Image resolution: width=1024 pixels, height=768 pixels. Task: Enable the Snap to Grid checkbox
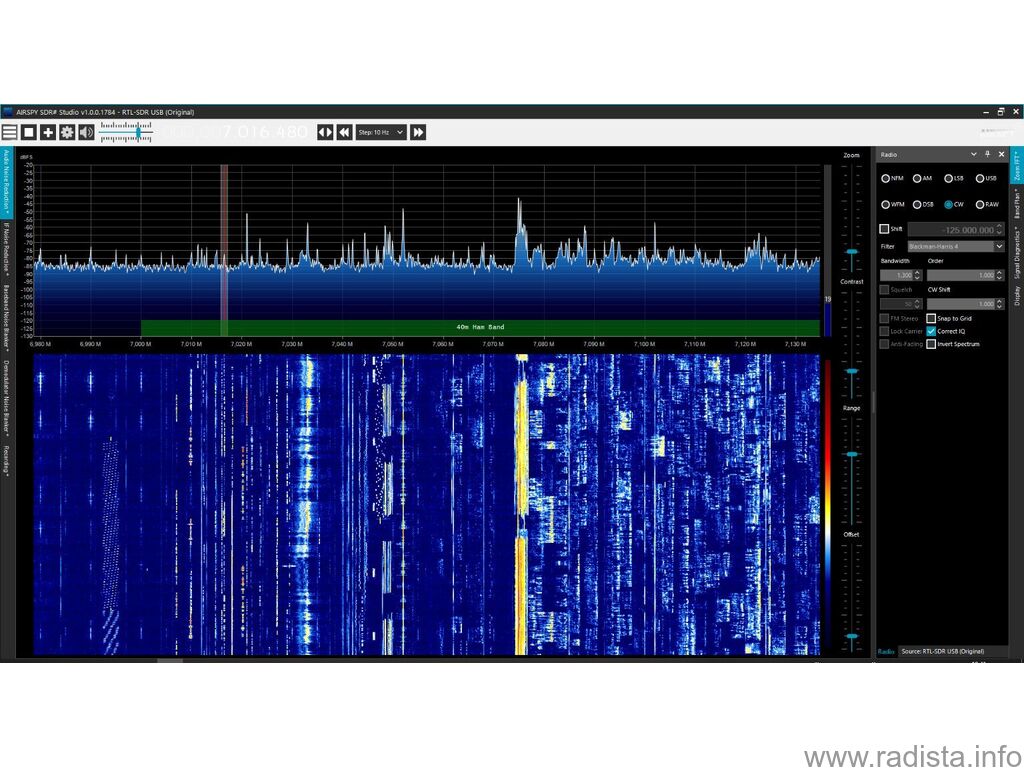(x=931, y=319)
